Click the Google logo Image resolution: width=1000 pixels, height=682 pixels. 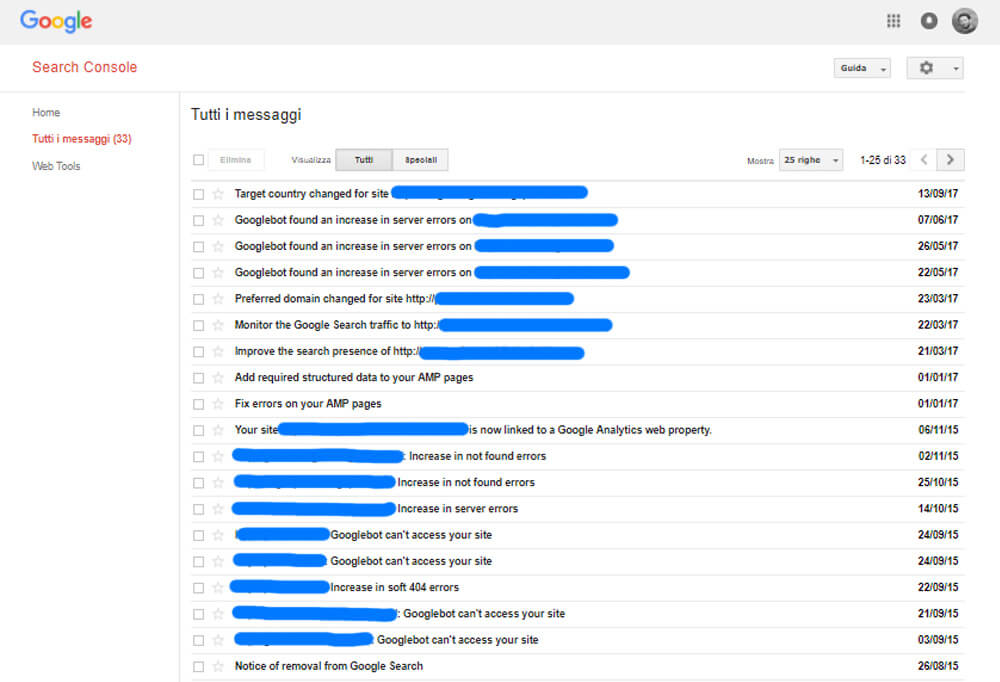56,21
